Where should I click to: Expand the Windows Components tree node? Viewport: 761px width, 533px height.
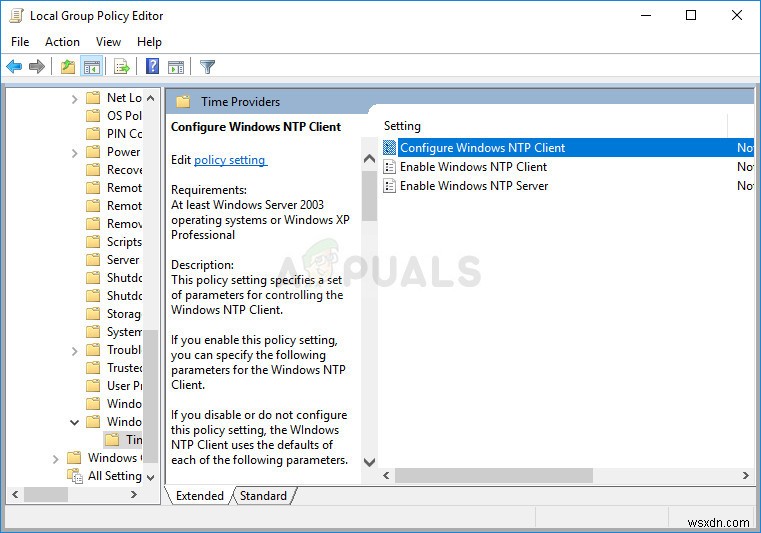pos(55,459)
